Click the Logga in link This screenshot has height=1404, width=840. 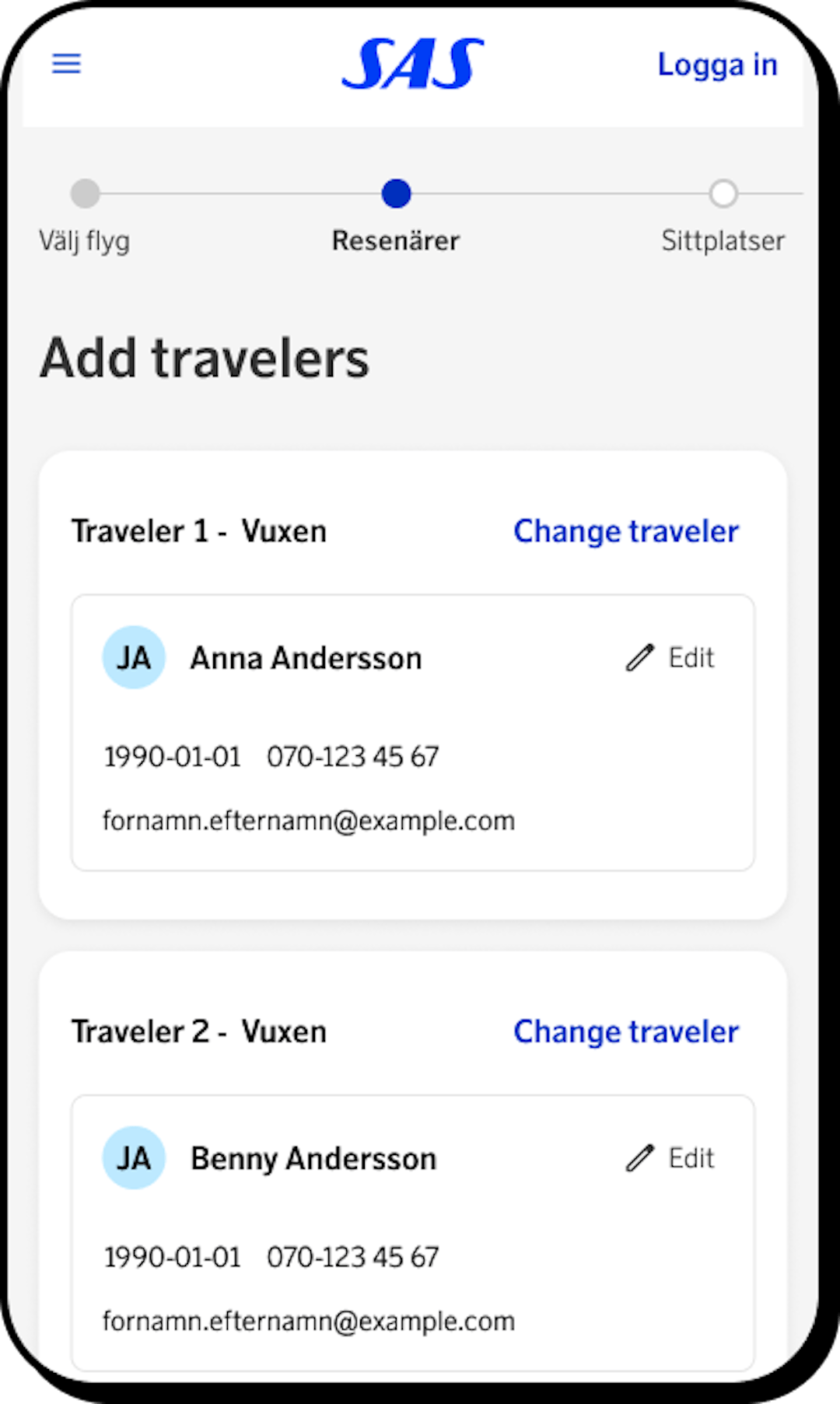click(x=717, y=65)
